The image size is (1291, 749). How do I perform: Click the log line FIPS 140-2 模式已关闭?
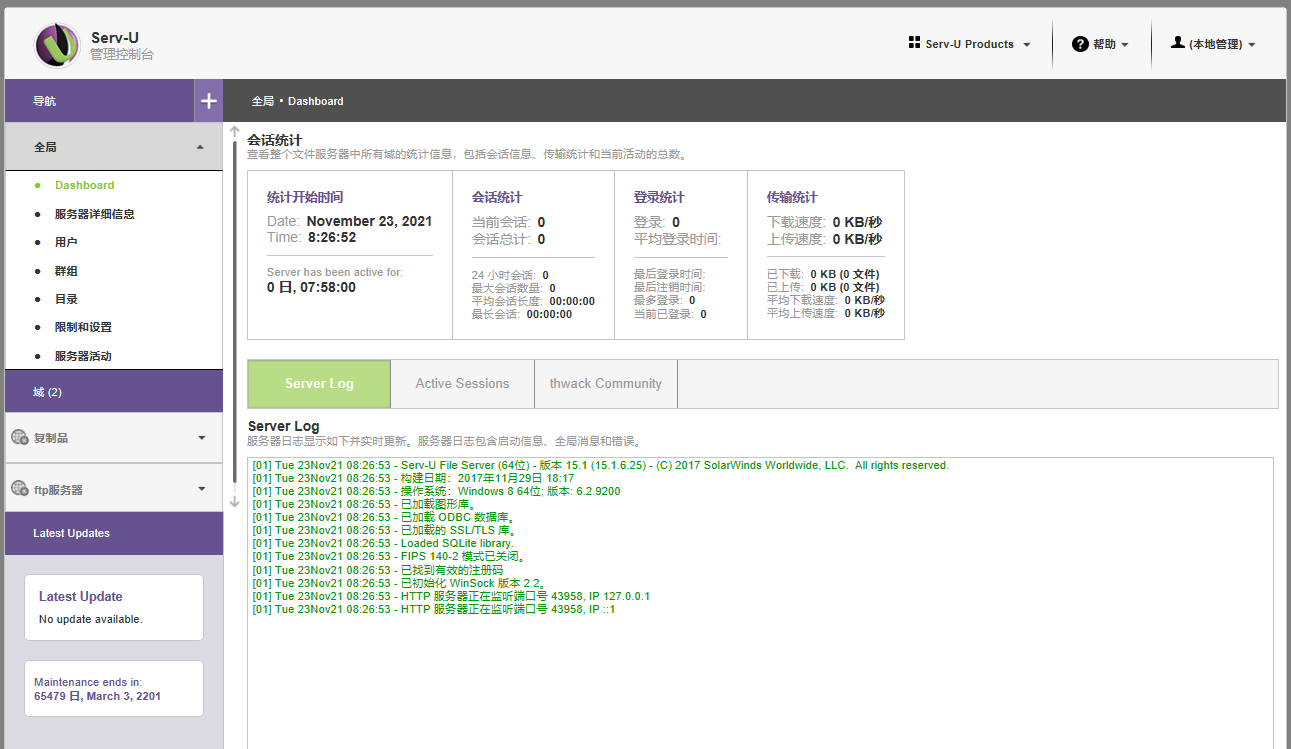389,556
